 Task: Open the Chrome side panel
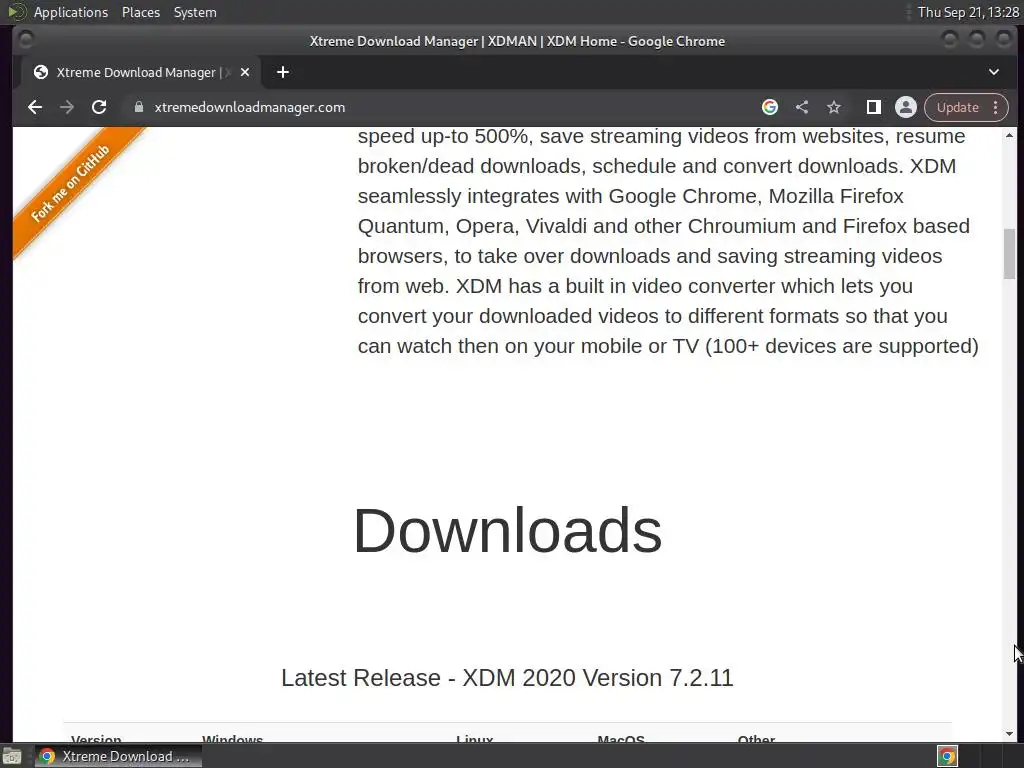873,107
